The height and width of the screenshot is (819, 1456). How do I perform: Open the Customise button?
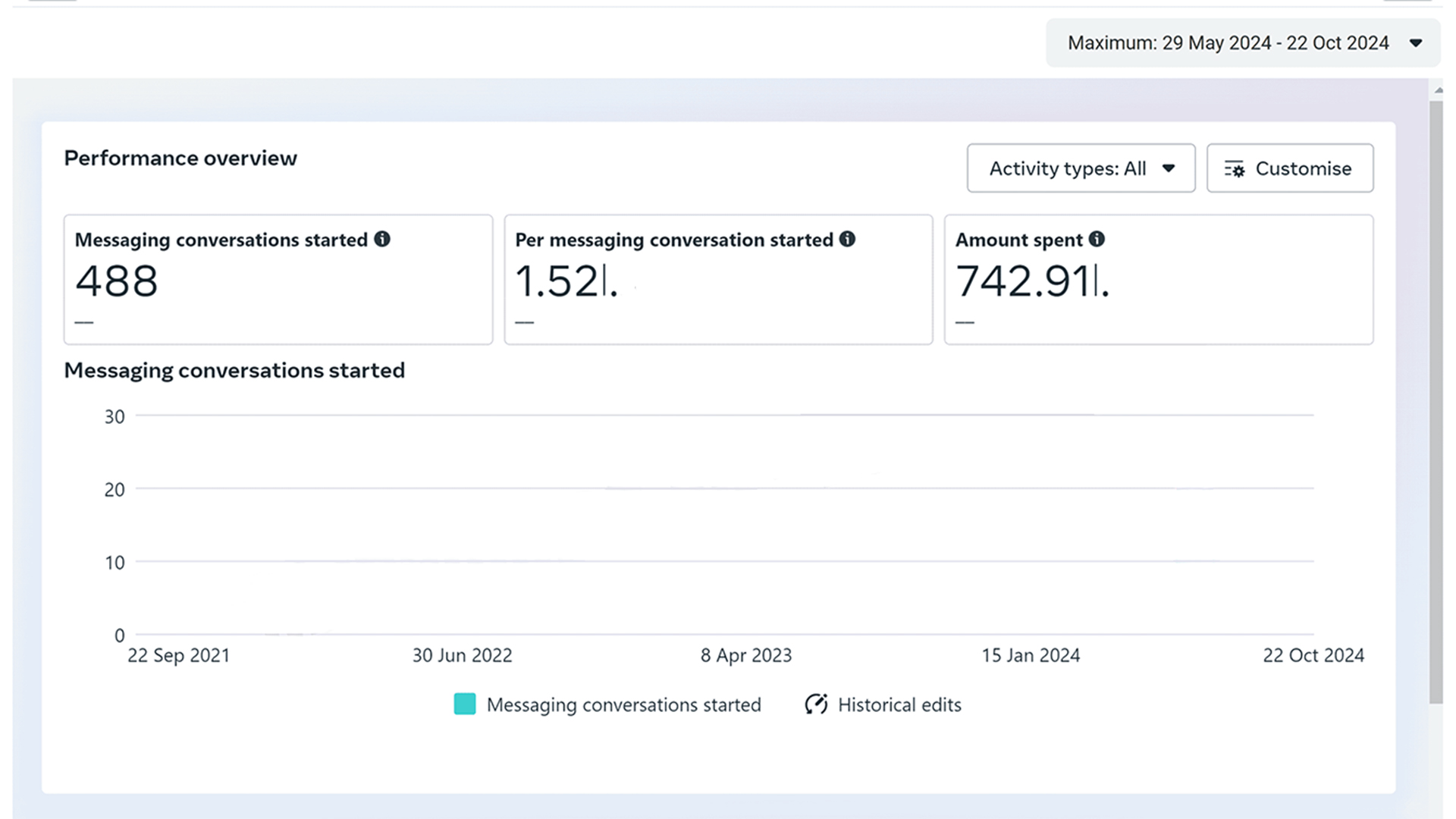pos(1302,168)
